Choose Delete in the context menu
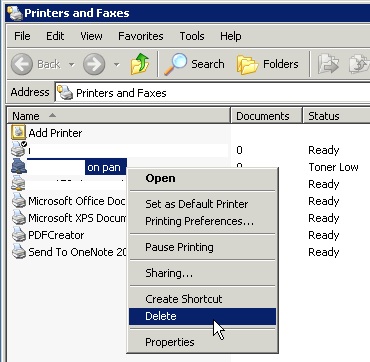Screen dimensions: 370x362 pos(202,316)
